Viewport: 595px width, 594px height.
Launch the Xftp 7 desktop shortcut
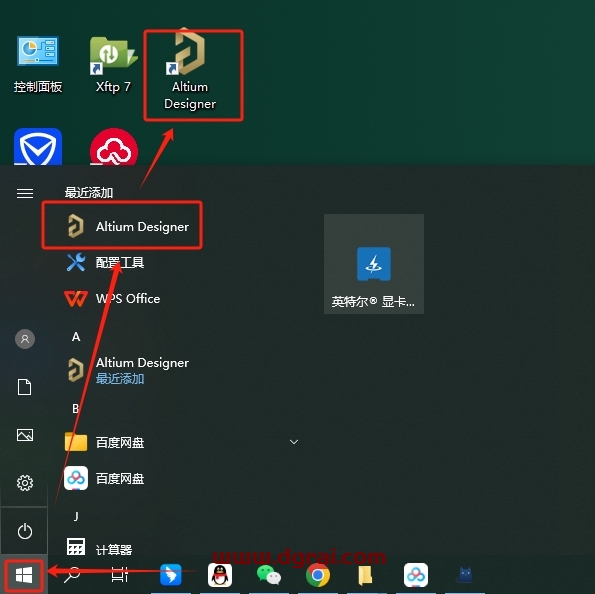[x=113, y=65]
